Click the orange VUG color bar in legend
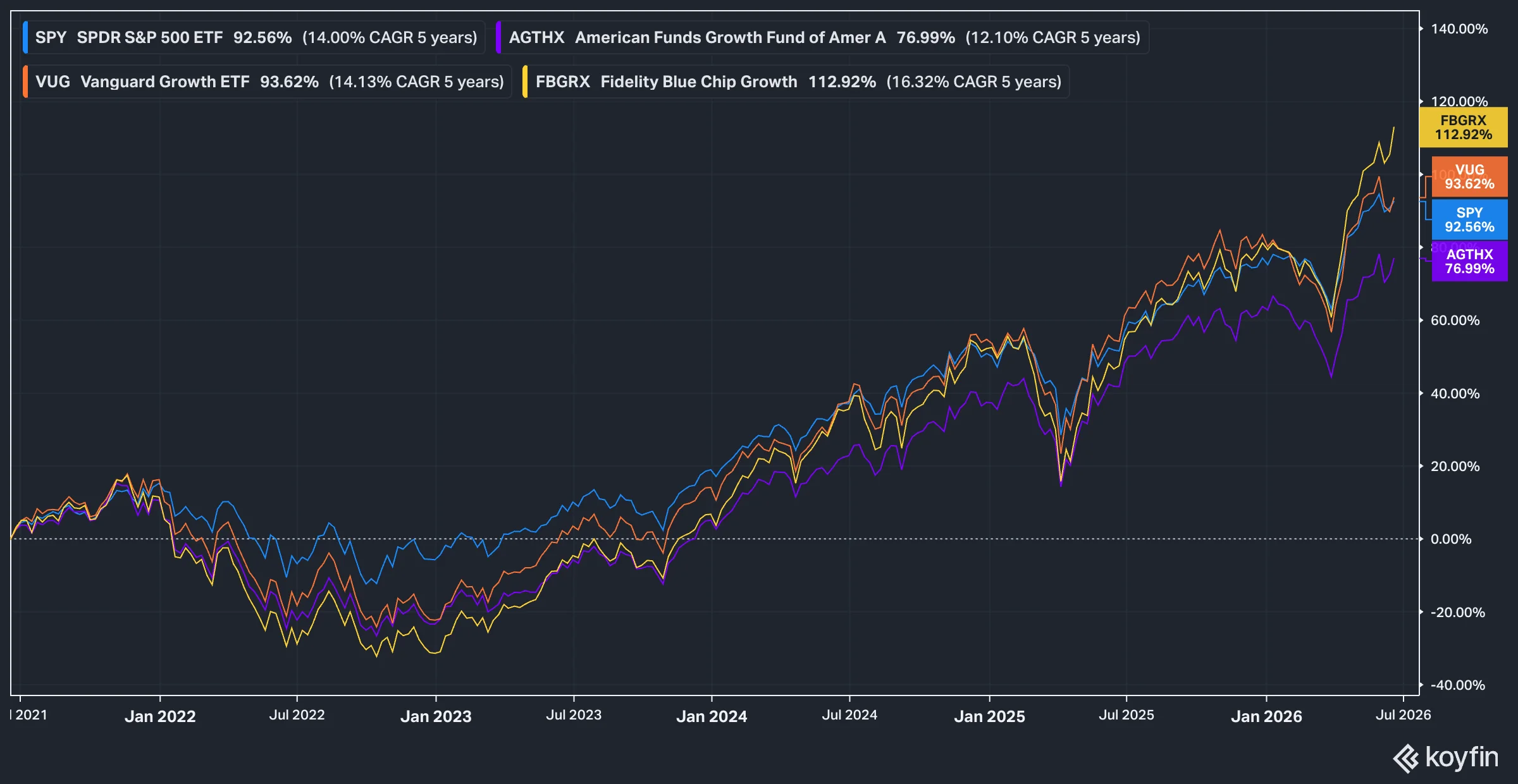This screenshot has width=1518, height=784. [x=25, y=82]
